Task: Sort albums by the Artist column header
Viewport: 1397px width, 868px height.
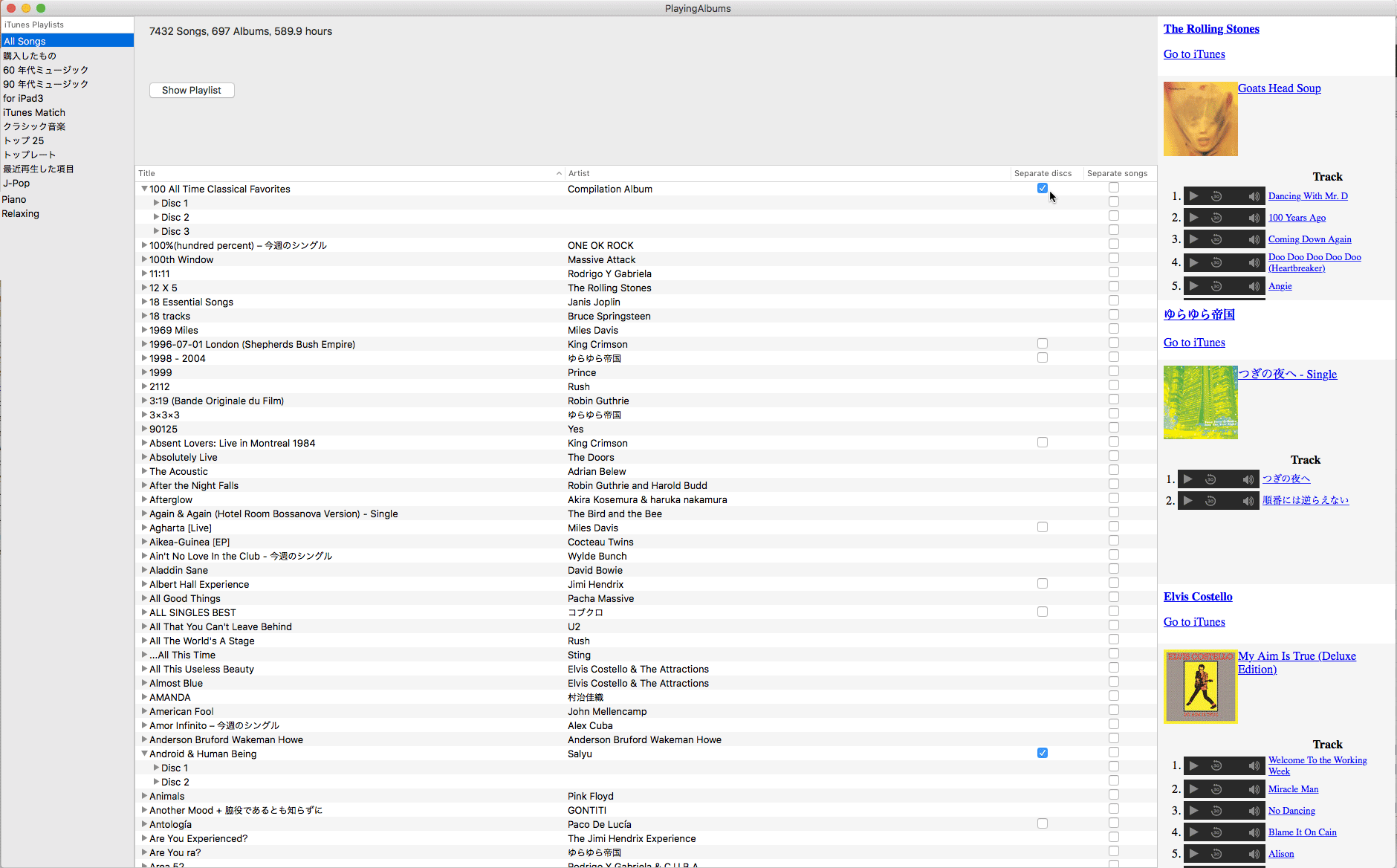Action: tap(788, 173)
